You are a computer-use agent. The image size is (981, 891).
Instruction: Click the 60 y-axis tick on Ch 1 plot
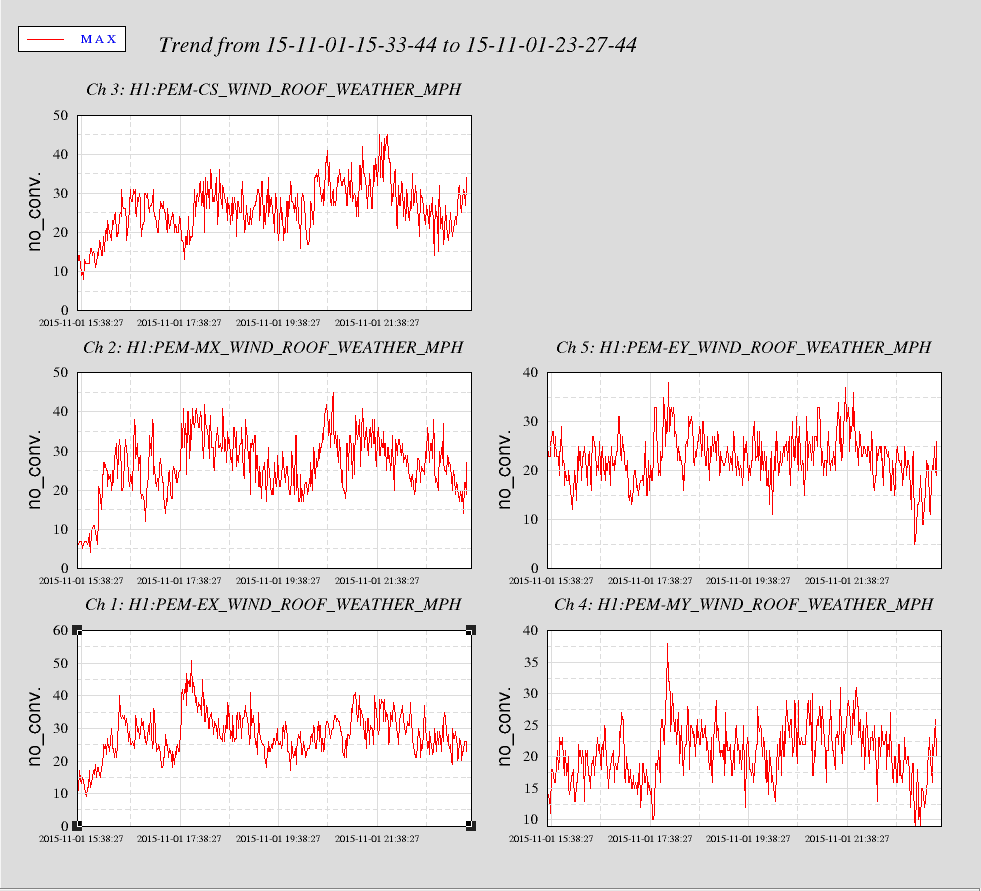click(x=61, y=631)
